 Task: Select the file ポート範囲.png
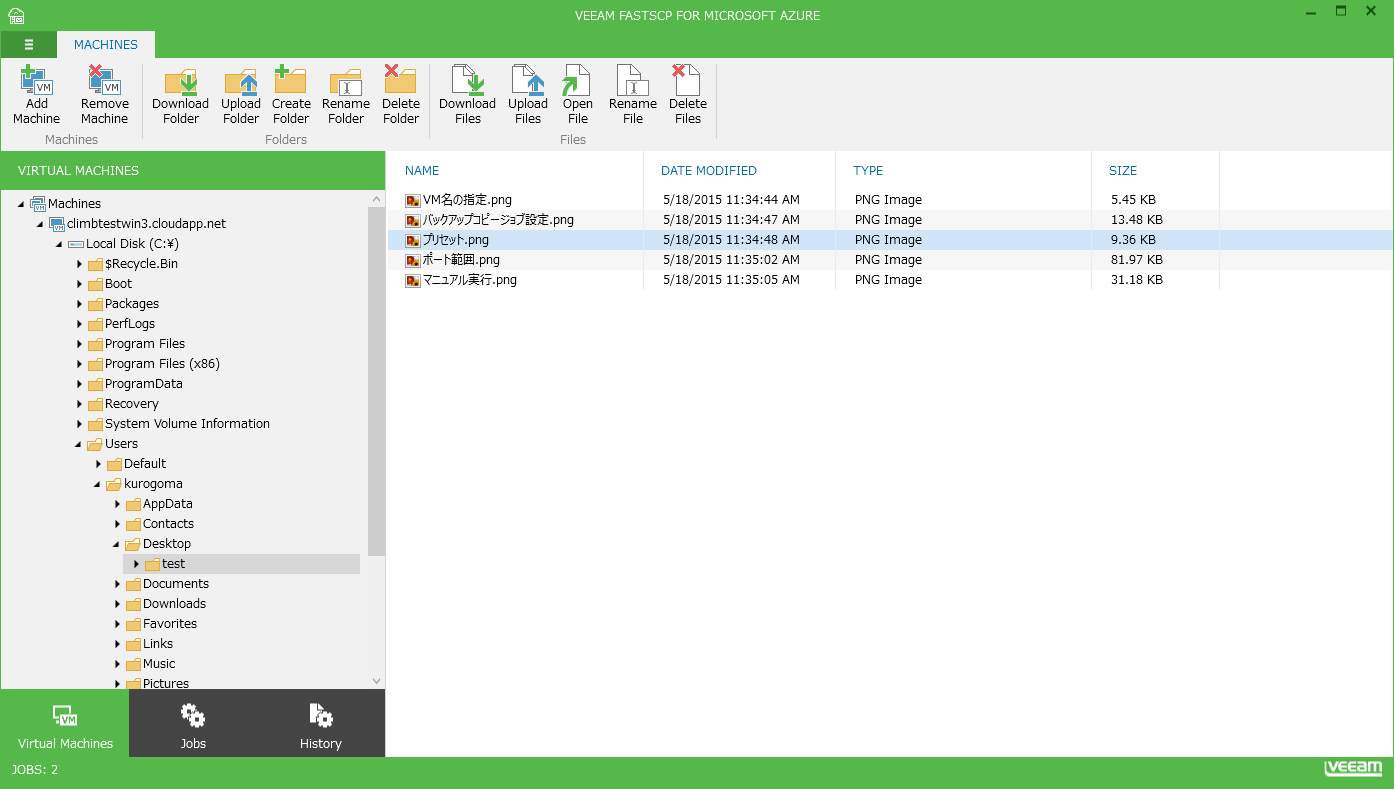[461, 260]
